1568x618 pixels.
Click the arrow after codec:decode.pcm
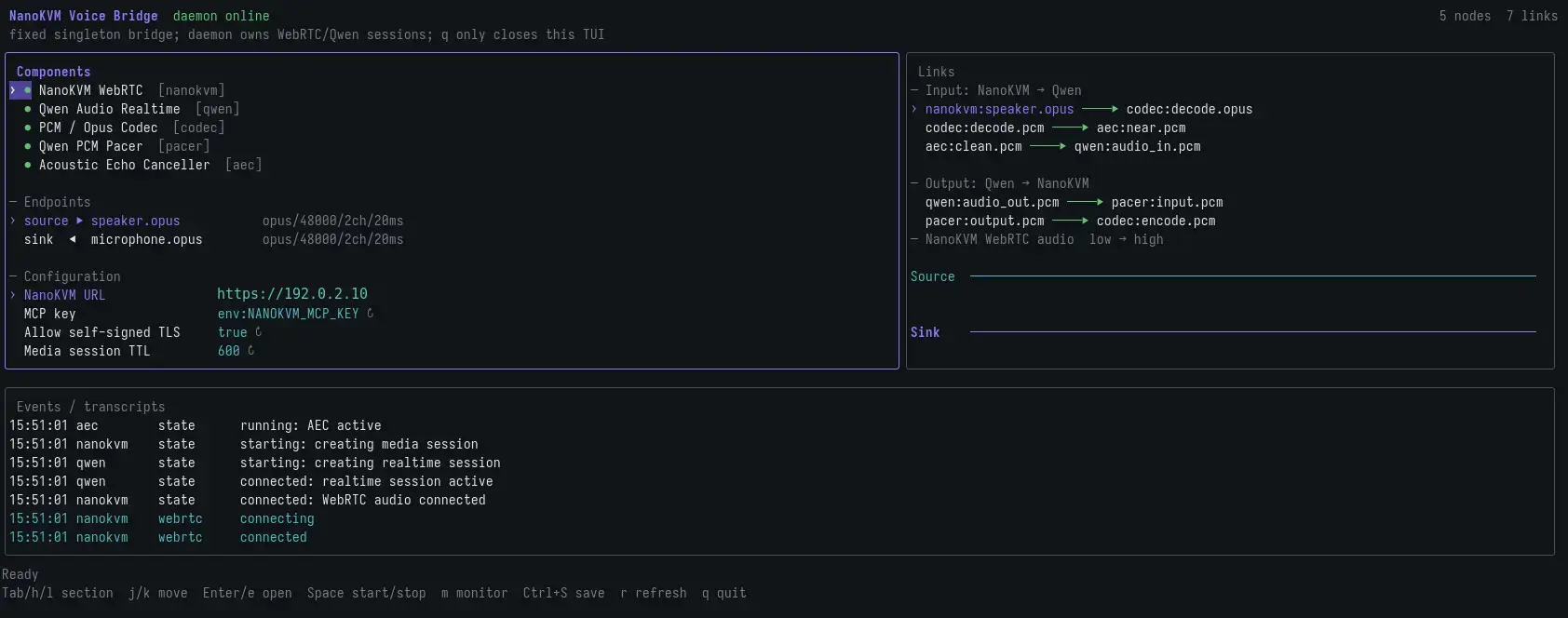[x=1070, y=128]
